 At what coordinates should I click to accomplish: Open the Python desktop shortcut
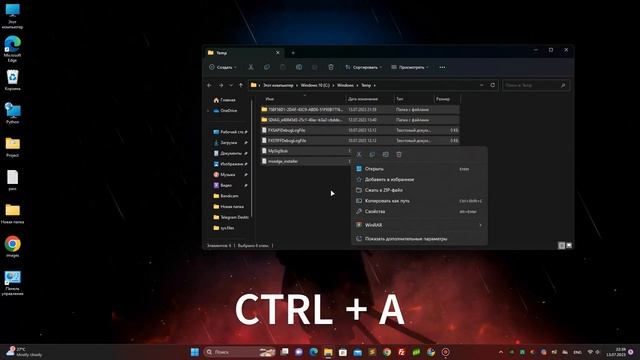click(12, 113)
